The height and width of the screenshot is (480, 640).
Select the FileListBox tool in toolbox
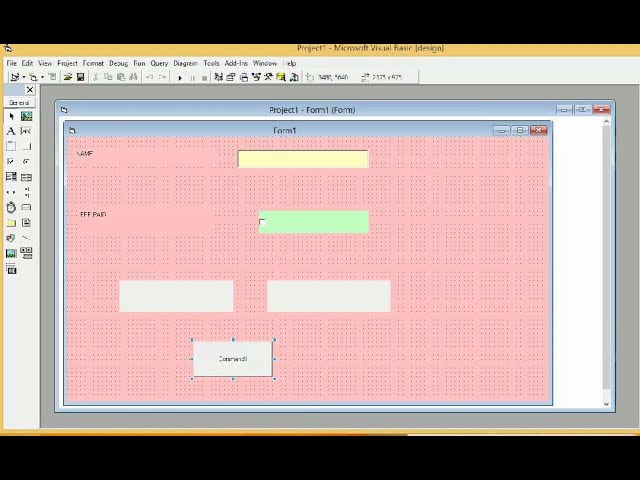click(26, 223)
